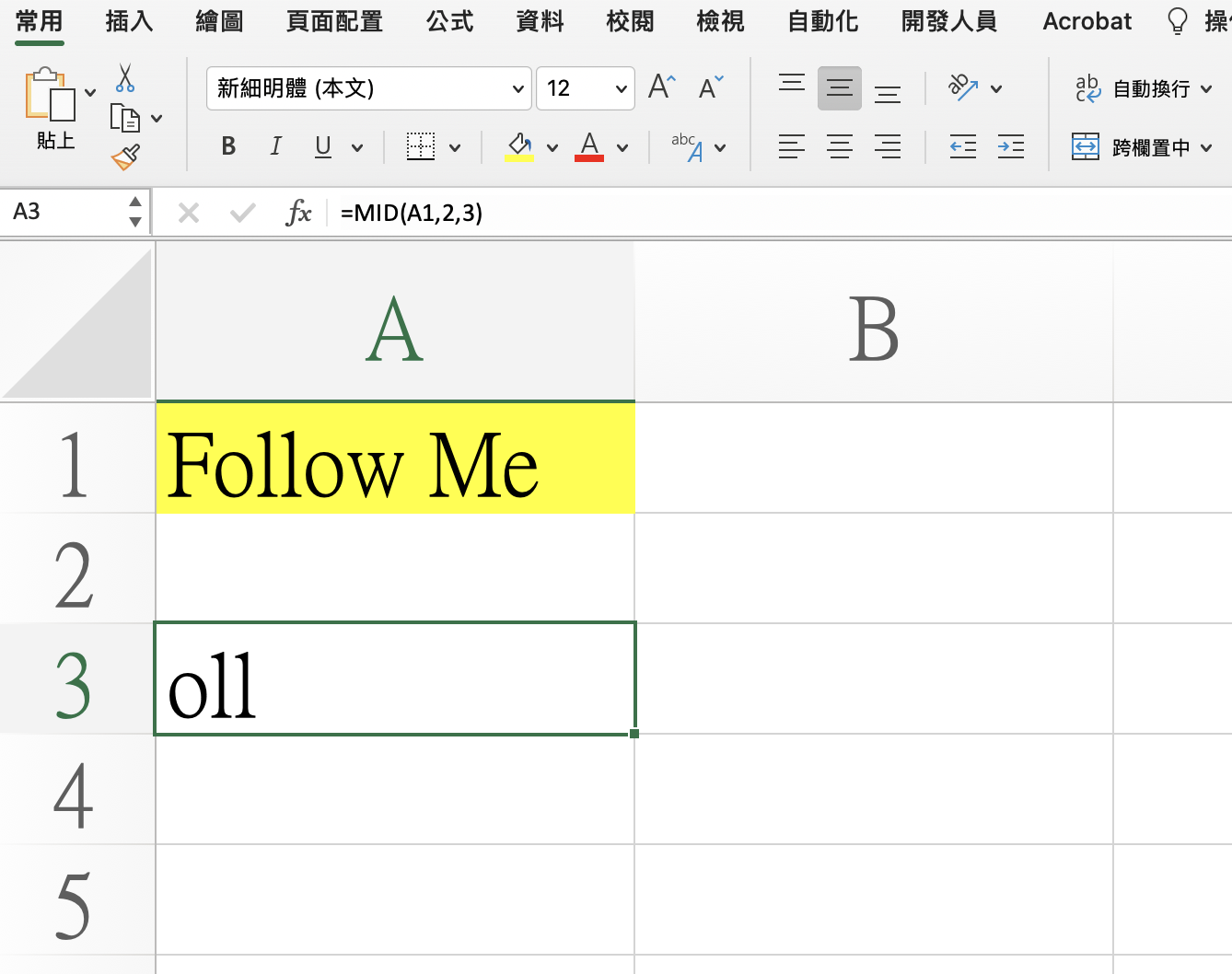Confirm formula entry with checkmark icon
Image resolution: width=1232 pixels, height=974 pixels.
243,214
